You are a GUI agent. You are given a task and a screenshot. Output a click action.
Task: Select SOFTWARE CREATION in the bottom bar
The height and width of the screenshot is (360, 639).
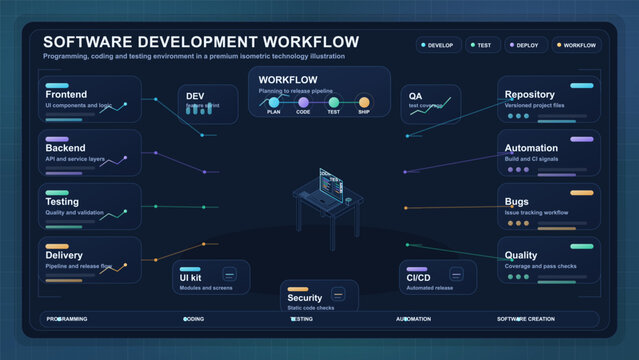[526, 319]
